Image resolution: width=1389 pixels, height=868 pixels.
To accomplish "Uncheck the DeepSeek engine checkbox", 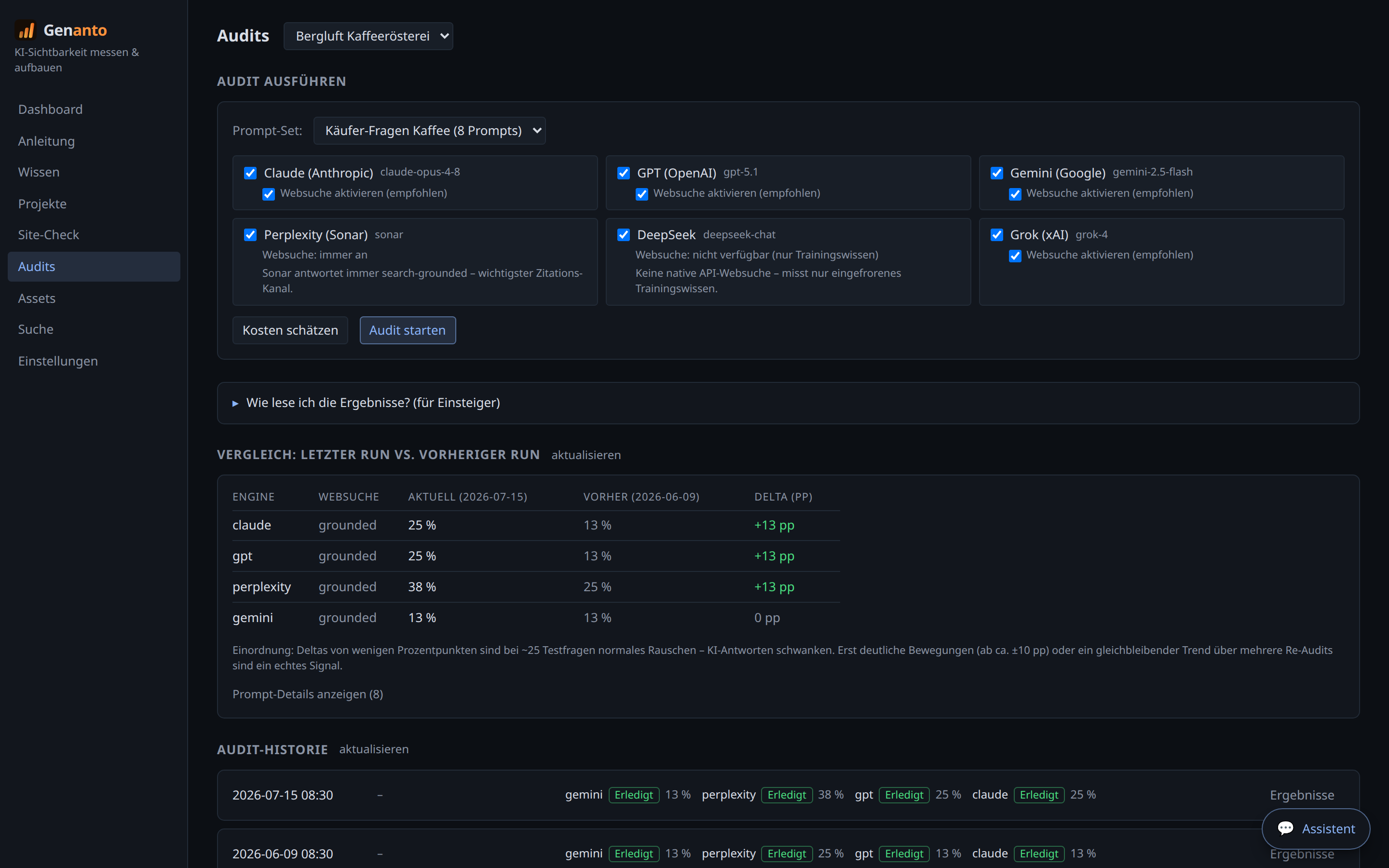I will [x=623, y=234].
